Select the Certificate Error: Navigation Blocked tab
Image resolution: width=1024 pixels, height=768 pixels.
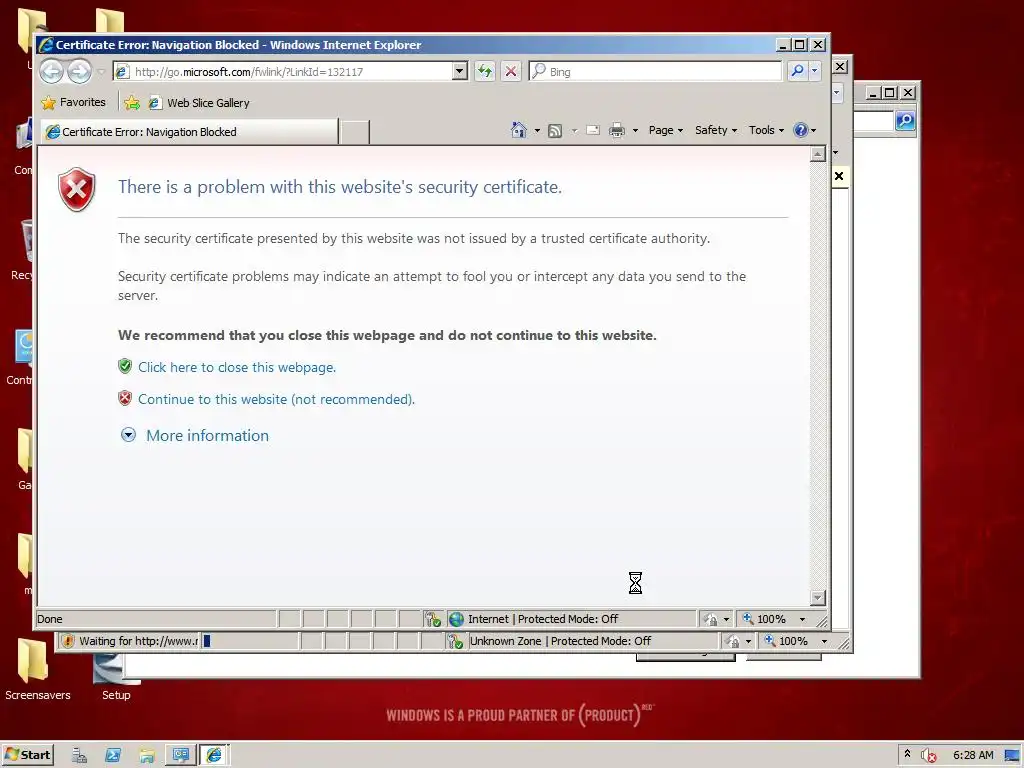pyautogui.click(x=189, y=132)
